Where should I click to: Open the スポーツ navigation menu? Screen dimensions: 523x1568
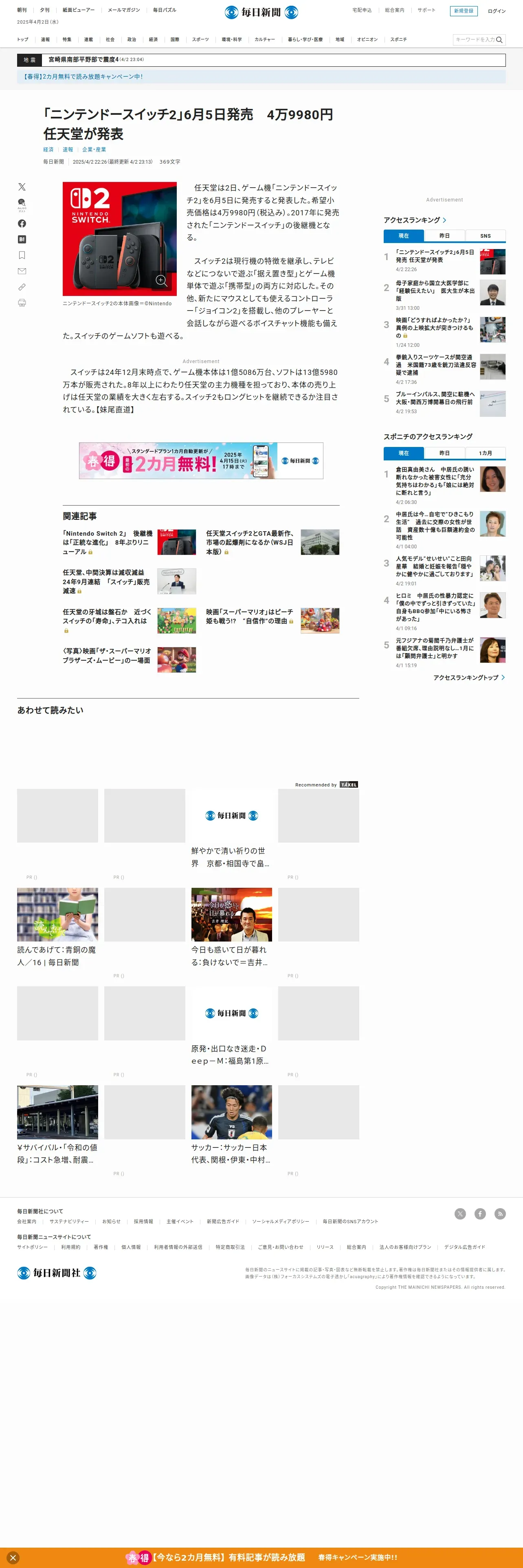click(x=200, y=39)
